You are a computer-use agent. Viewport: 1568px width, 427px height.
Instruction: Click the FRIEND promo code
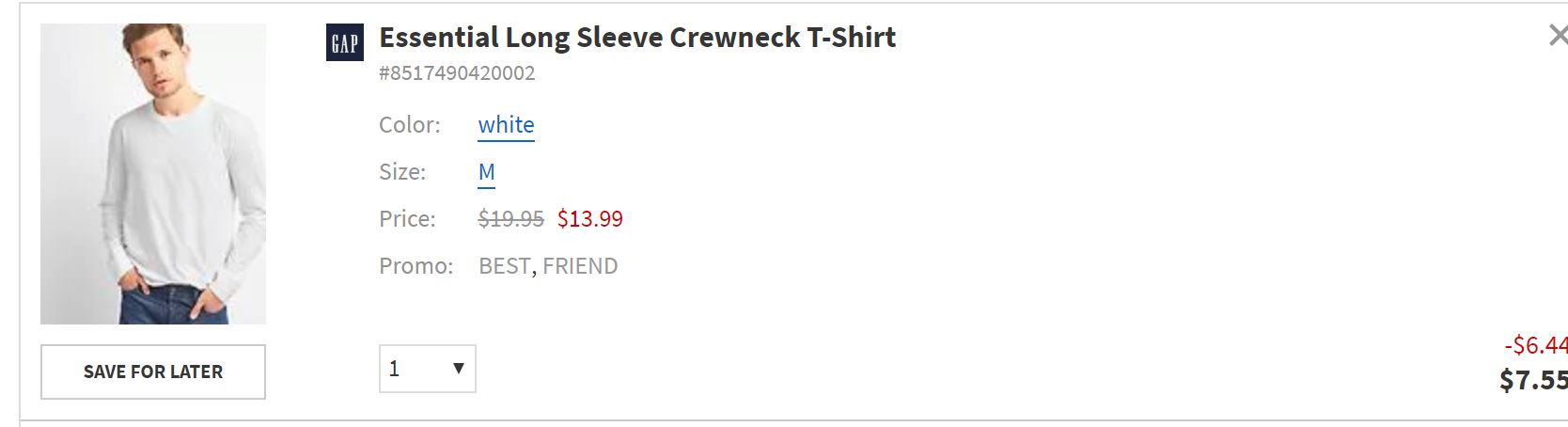pos(580,266)
